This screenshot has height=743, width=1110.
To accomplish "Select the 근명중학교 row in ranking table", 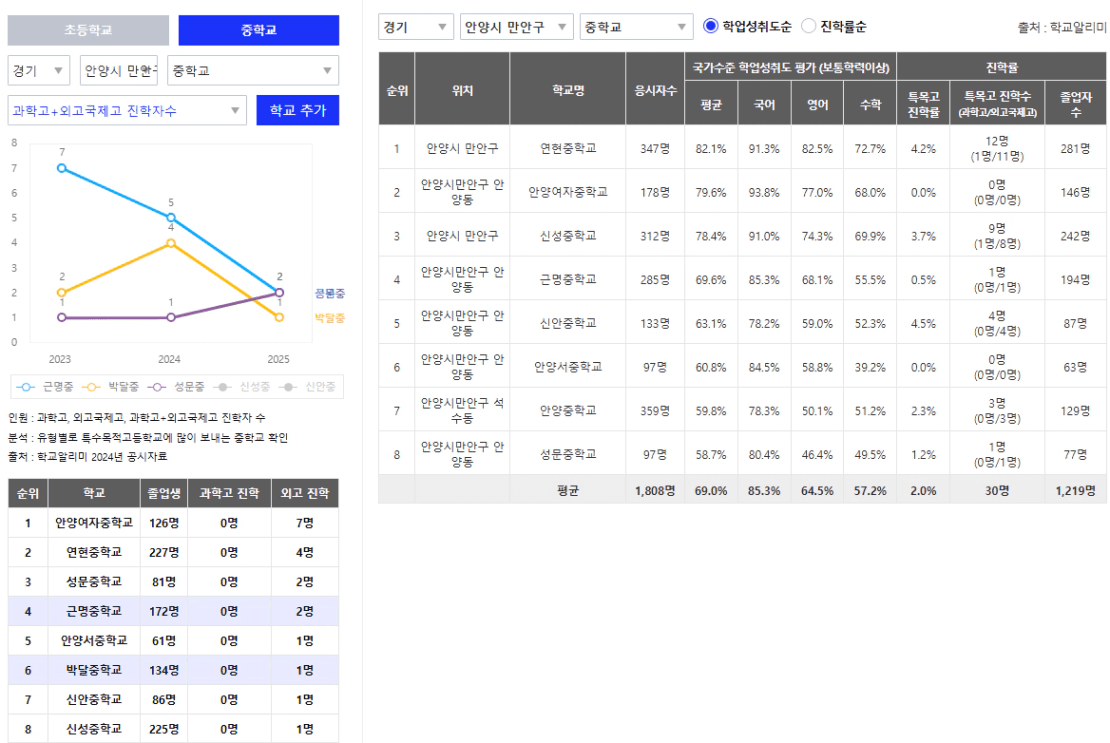I will pyautogui.click(x=173, y=611).
